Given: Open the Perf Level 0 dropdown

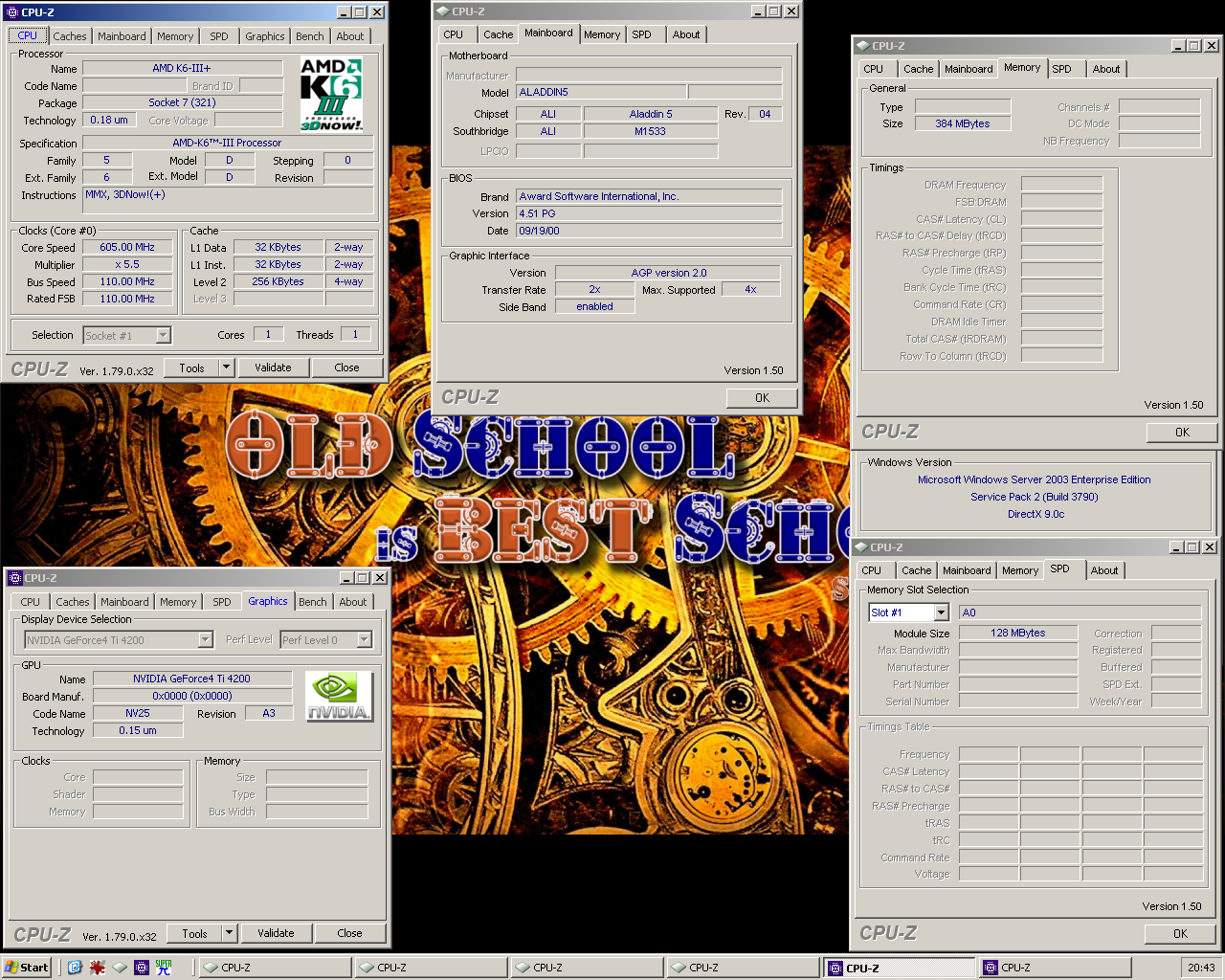Looking at the screenshot, I should [x=365, y=640].
